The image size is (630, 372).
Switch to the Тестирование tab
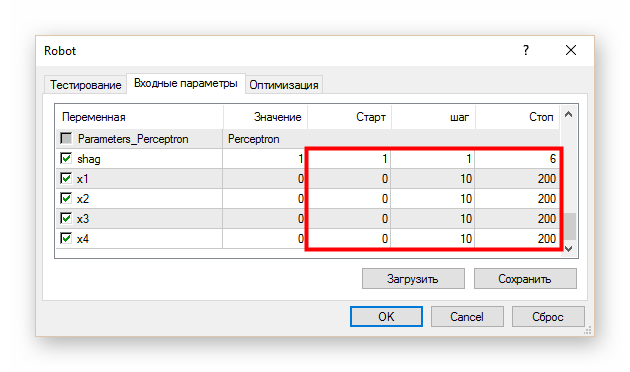(86, 85)
